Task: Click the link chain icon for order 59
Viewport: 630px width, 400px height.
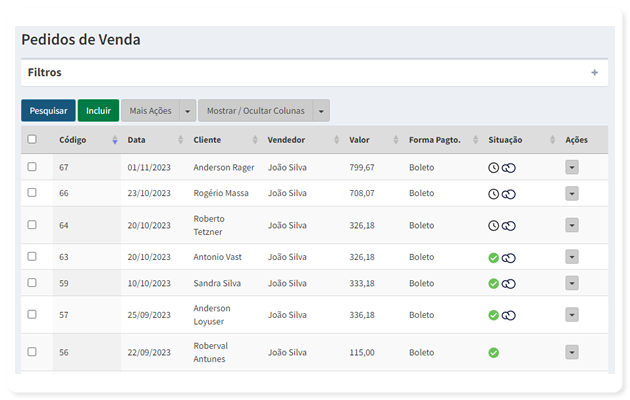Action: 509,284
